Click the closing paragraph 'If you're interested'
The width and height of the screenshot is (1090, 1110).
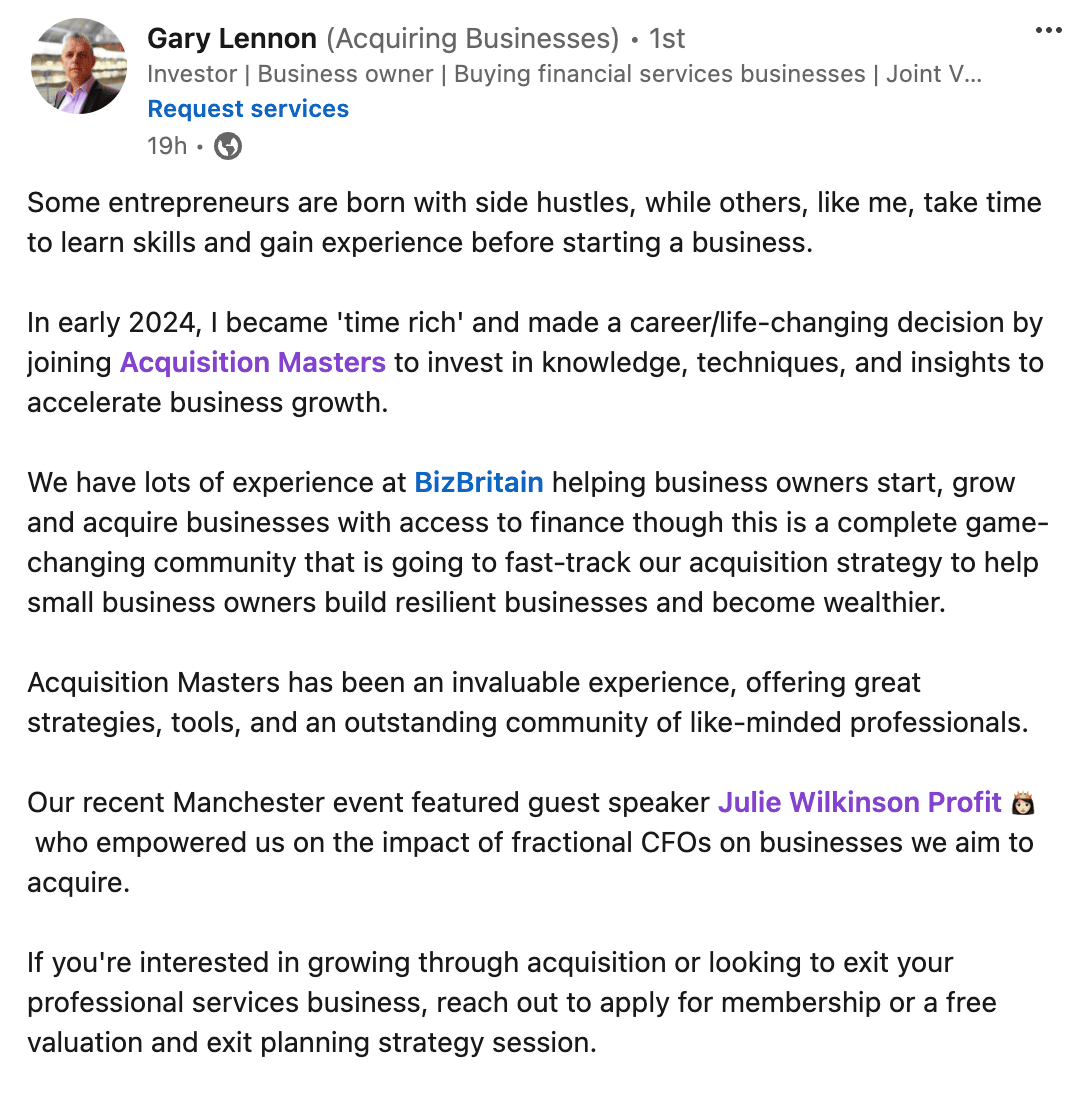click(x=512, y=1002)
